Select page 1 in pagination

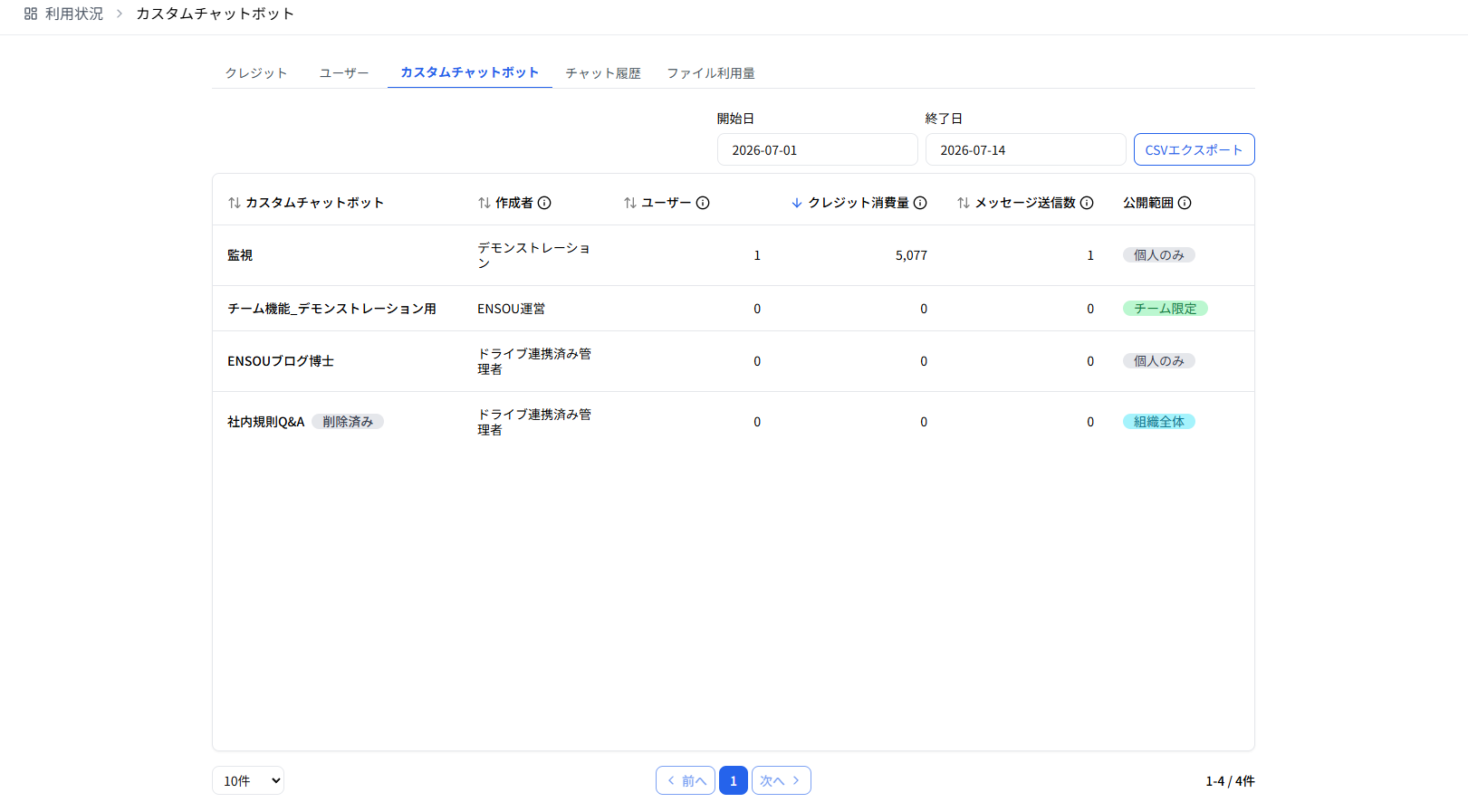point(734,780)
